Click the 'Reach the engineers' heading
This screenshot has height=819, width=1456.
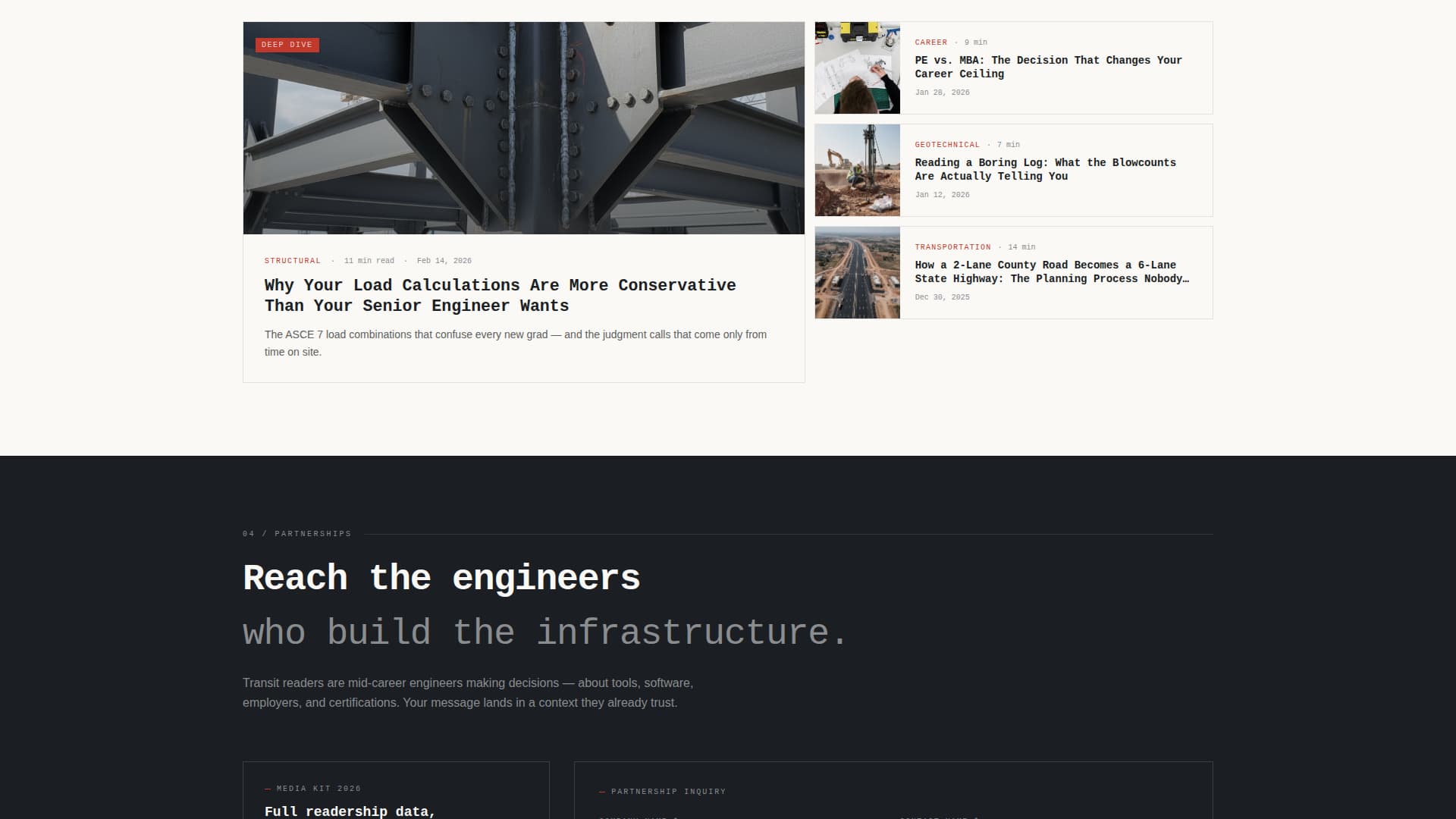coord(441,578)
